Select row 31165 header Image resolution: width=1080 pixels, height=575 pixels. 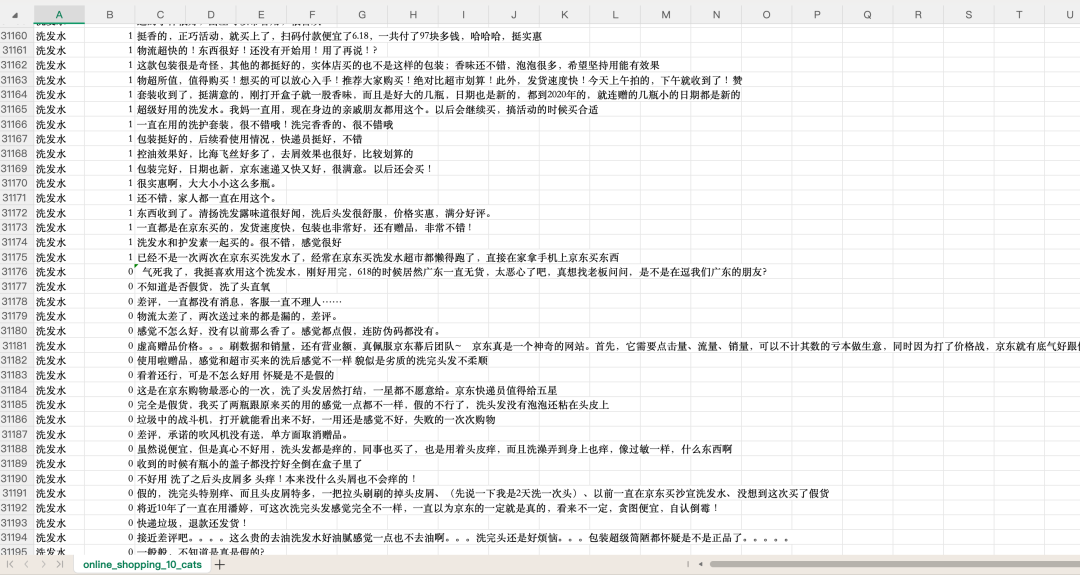coord(15,109)
